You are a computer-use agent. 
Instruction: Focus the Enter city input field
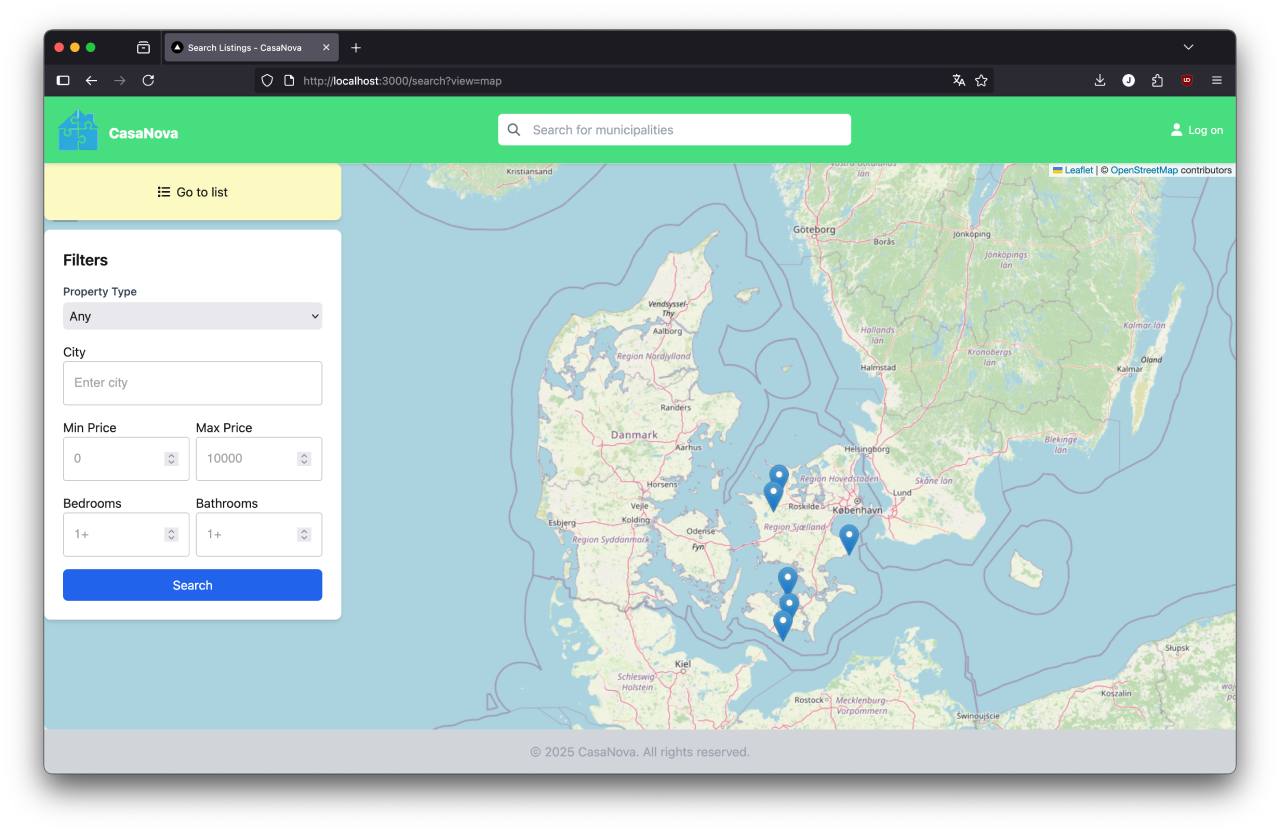tap(192, 383)
